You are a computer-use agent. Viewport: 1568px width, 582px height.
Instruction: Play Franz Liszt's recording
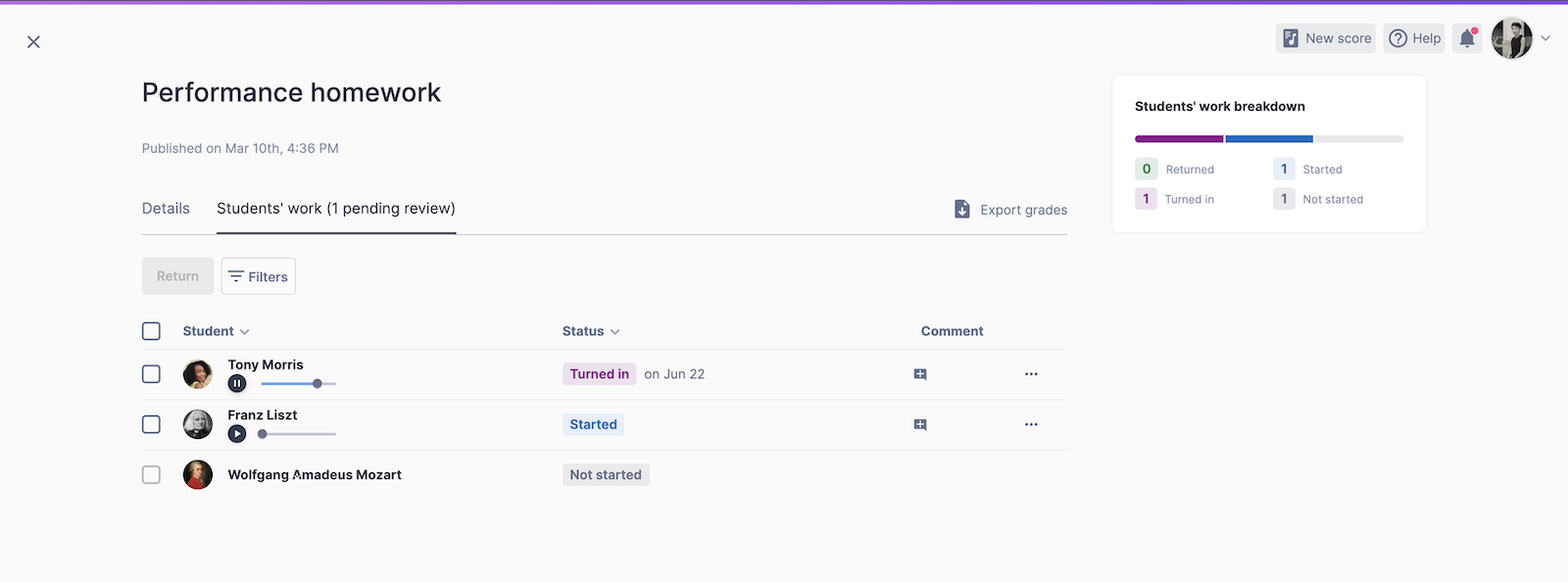237,434
